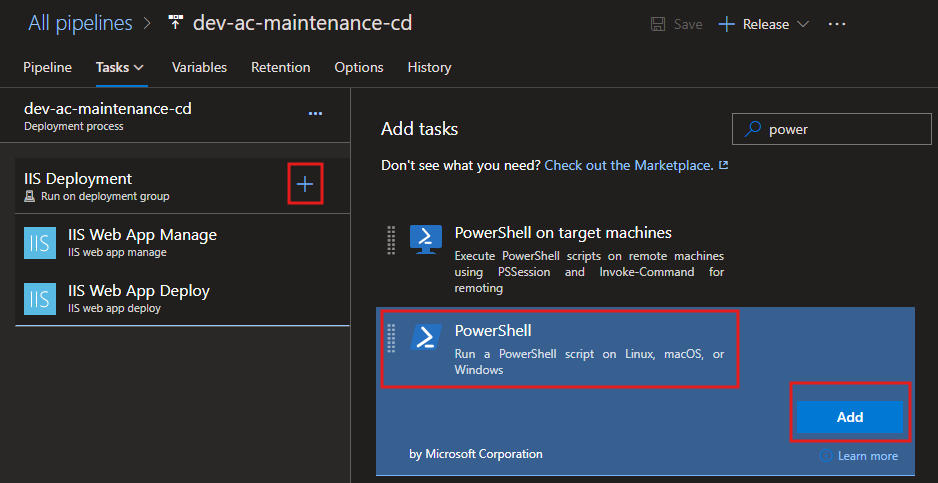The image size is (938, 483).
Task: Select the IIS Web App Manage task
Action: coord(182,242)
